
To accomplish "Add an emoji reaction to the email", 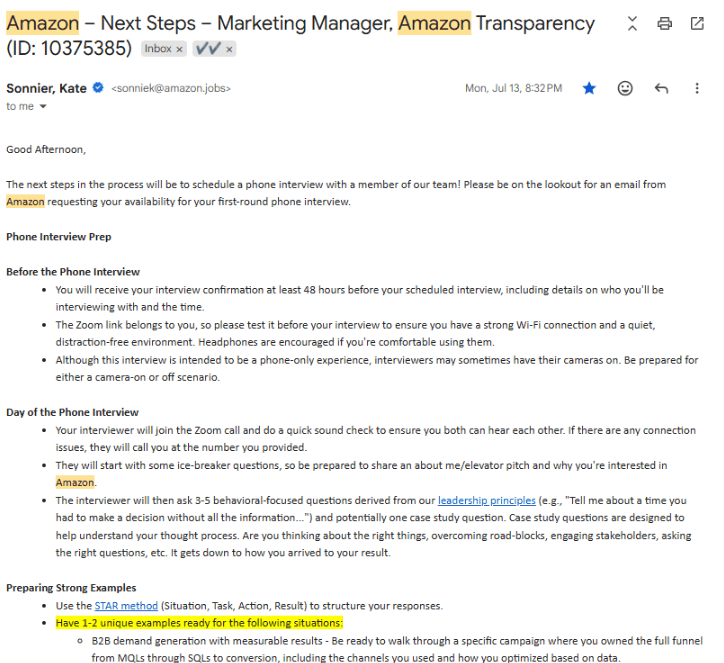I will [625, 88].
